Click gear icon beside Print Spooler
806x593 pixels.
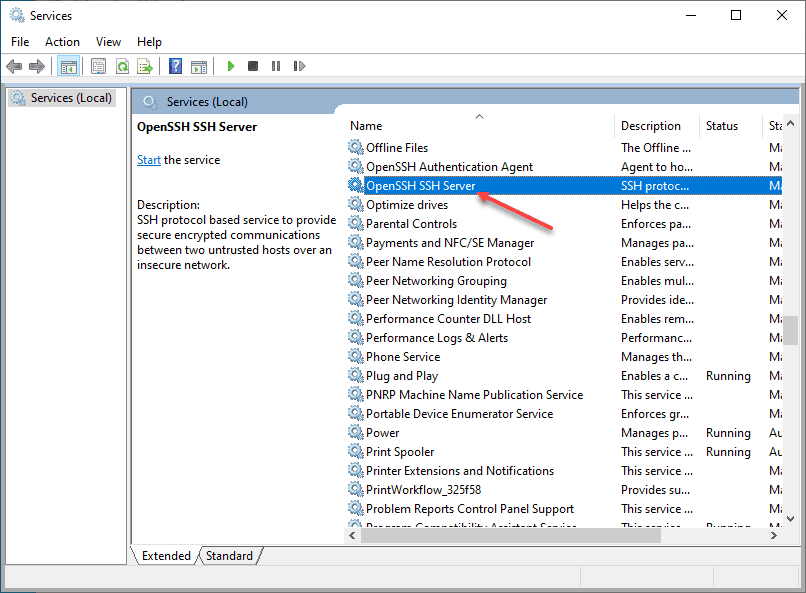click(x=356, y=452)
